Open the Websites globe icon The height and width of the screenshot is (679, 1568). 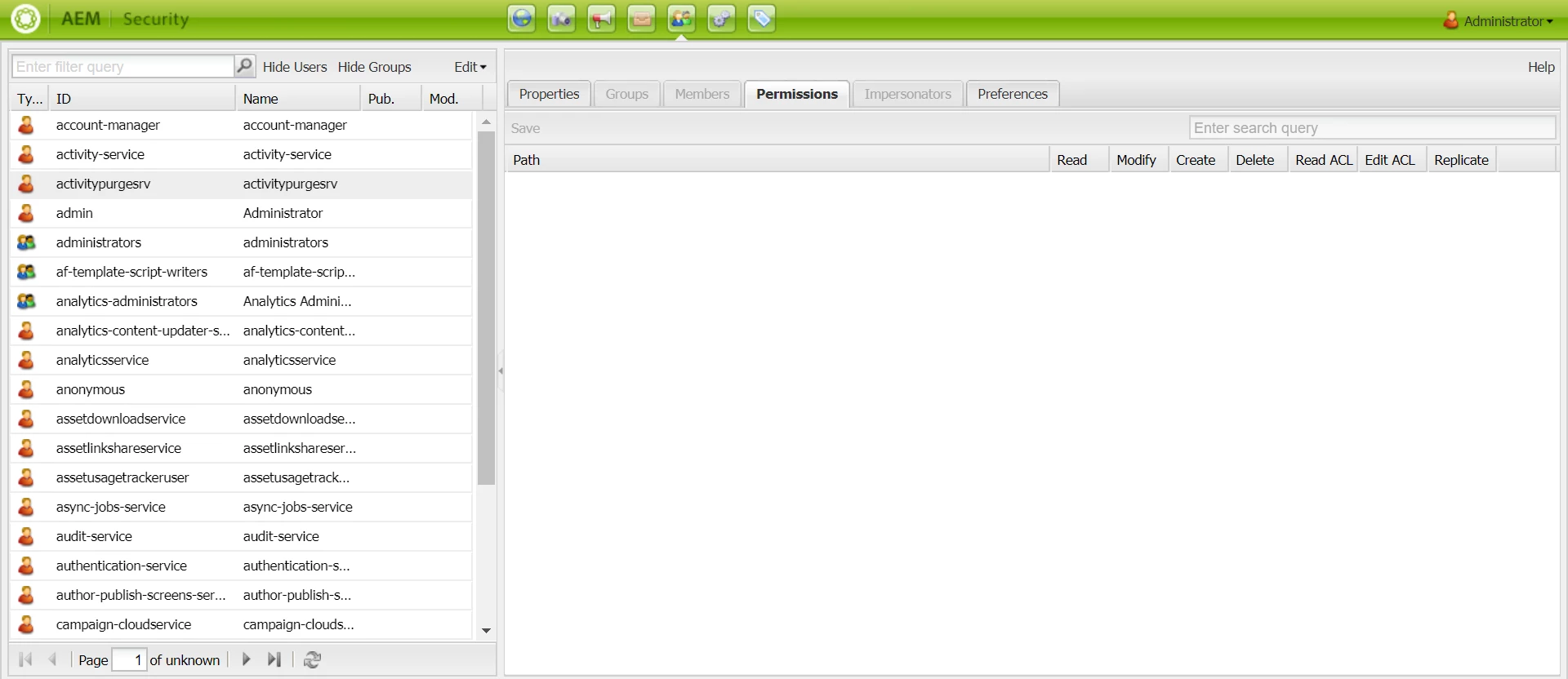[521, 19]
